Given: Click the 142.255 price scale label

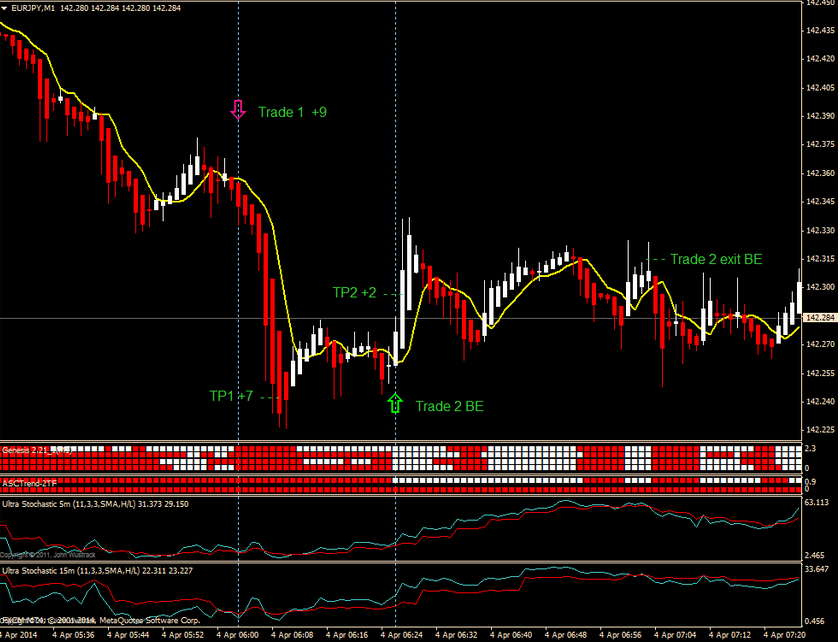Looking at the screenshot, I should pyautogui.click(x=820, y=373).
